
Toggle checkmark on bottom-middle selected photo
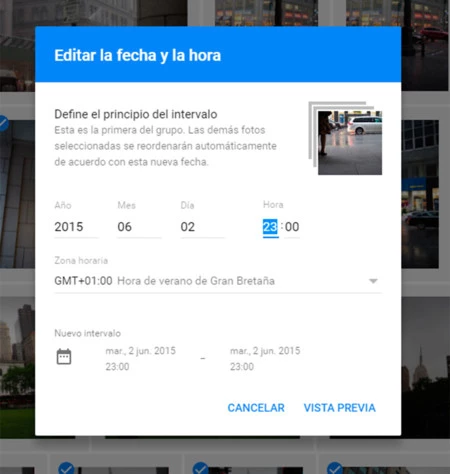tap(200, 468)
